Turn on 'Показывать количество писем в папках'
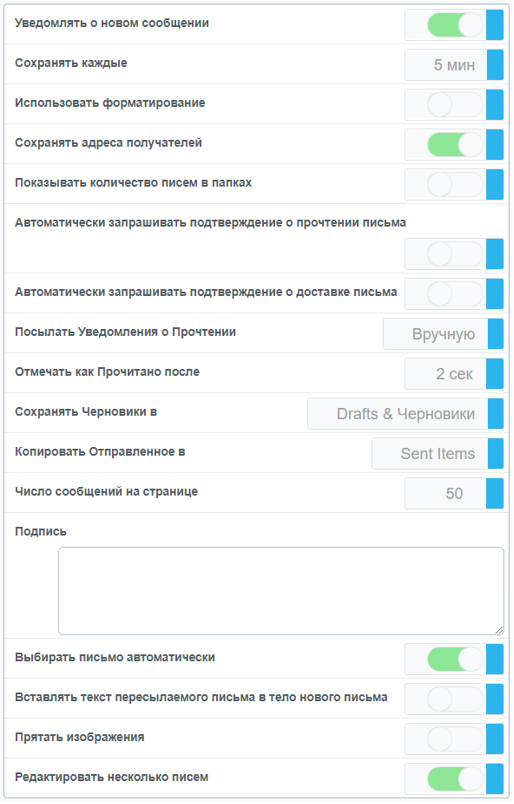This screenshot has height=804, width=514. (x=456, y=185)
